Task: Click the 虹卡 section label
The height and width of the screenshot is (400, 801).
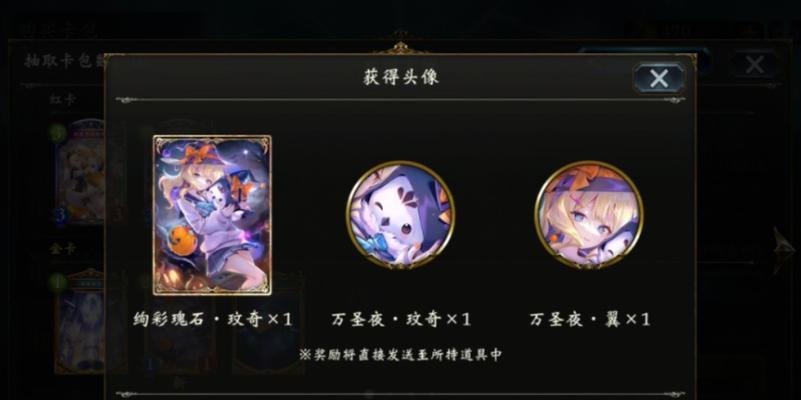Action: click(63, 99)
